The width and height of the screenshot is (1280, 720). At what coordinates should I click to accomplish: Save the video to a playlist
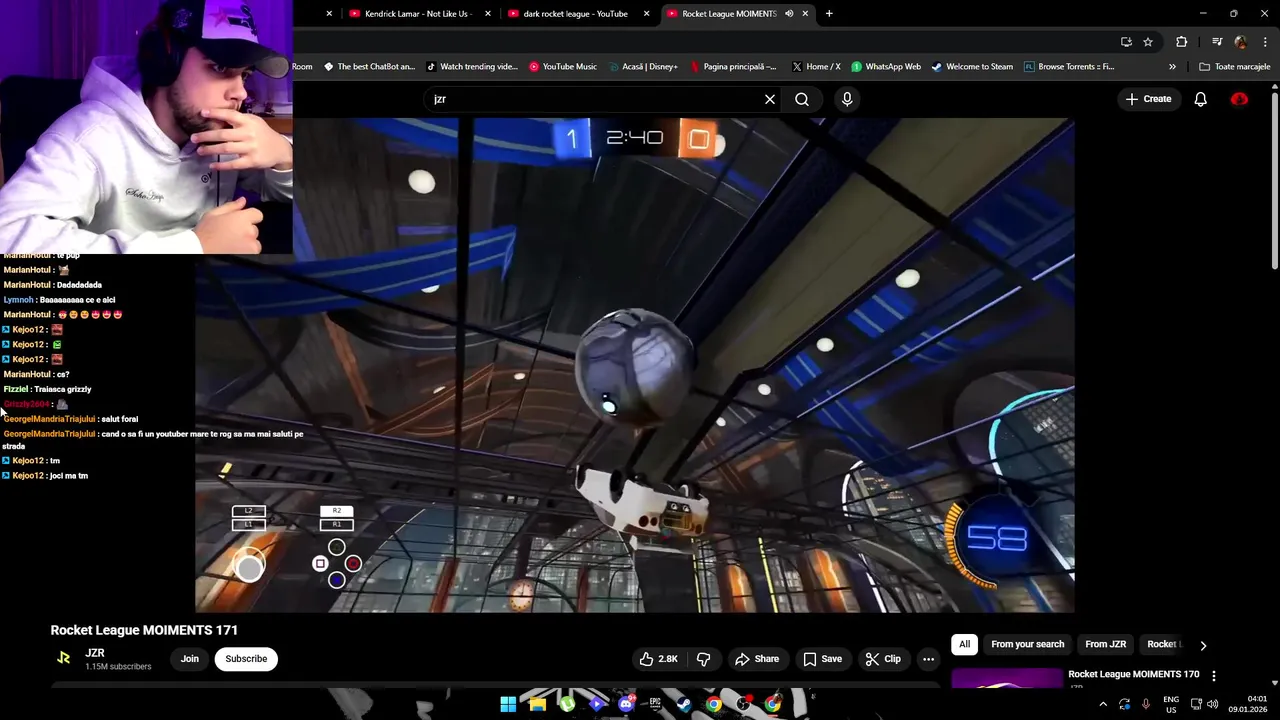[x=822, y=659]
